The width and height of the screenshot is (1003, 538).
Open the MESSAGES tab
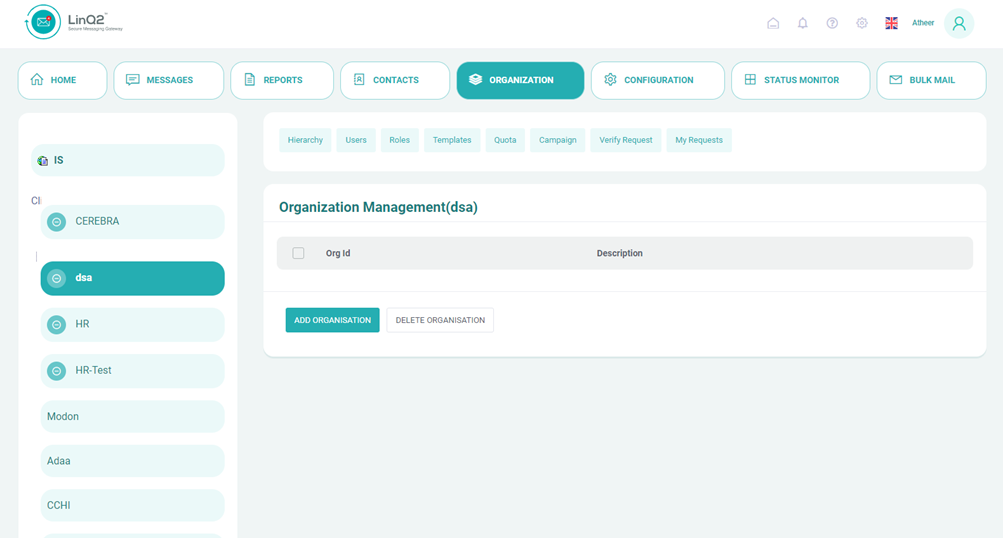[x=169, y=80]
